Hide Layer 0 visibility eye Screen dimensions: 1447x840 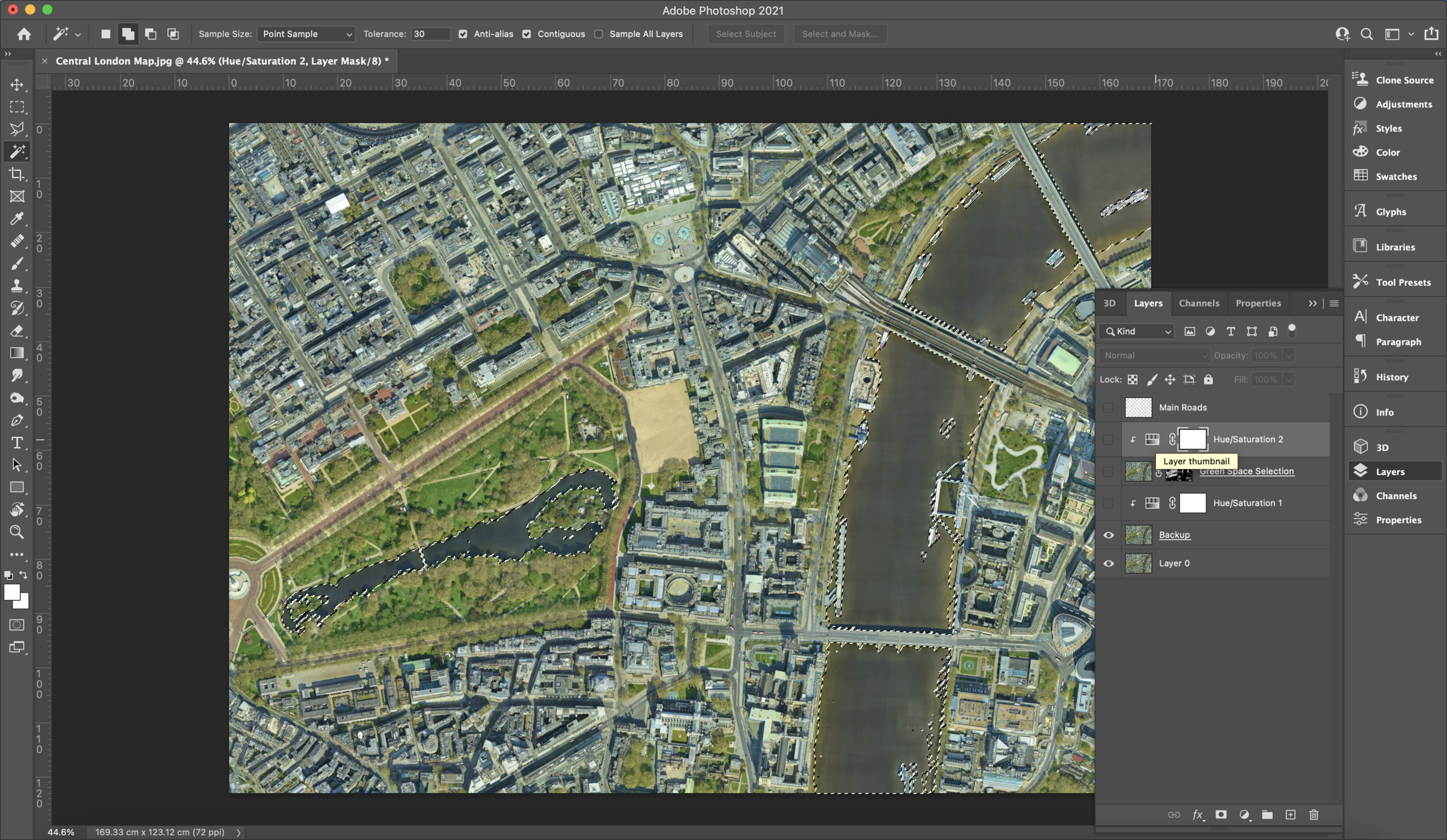pos(1108,563)
